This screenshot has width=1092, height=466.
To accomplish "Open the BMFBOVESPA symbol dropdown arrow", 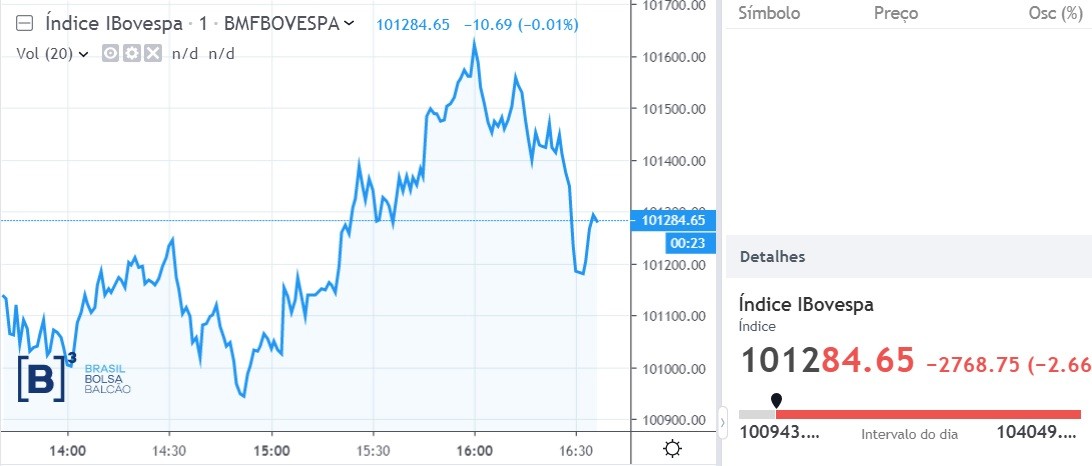I will [x=348, y=22].
